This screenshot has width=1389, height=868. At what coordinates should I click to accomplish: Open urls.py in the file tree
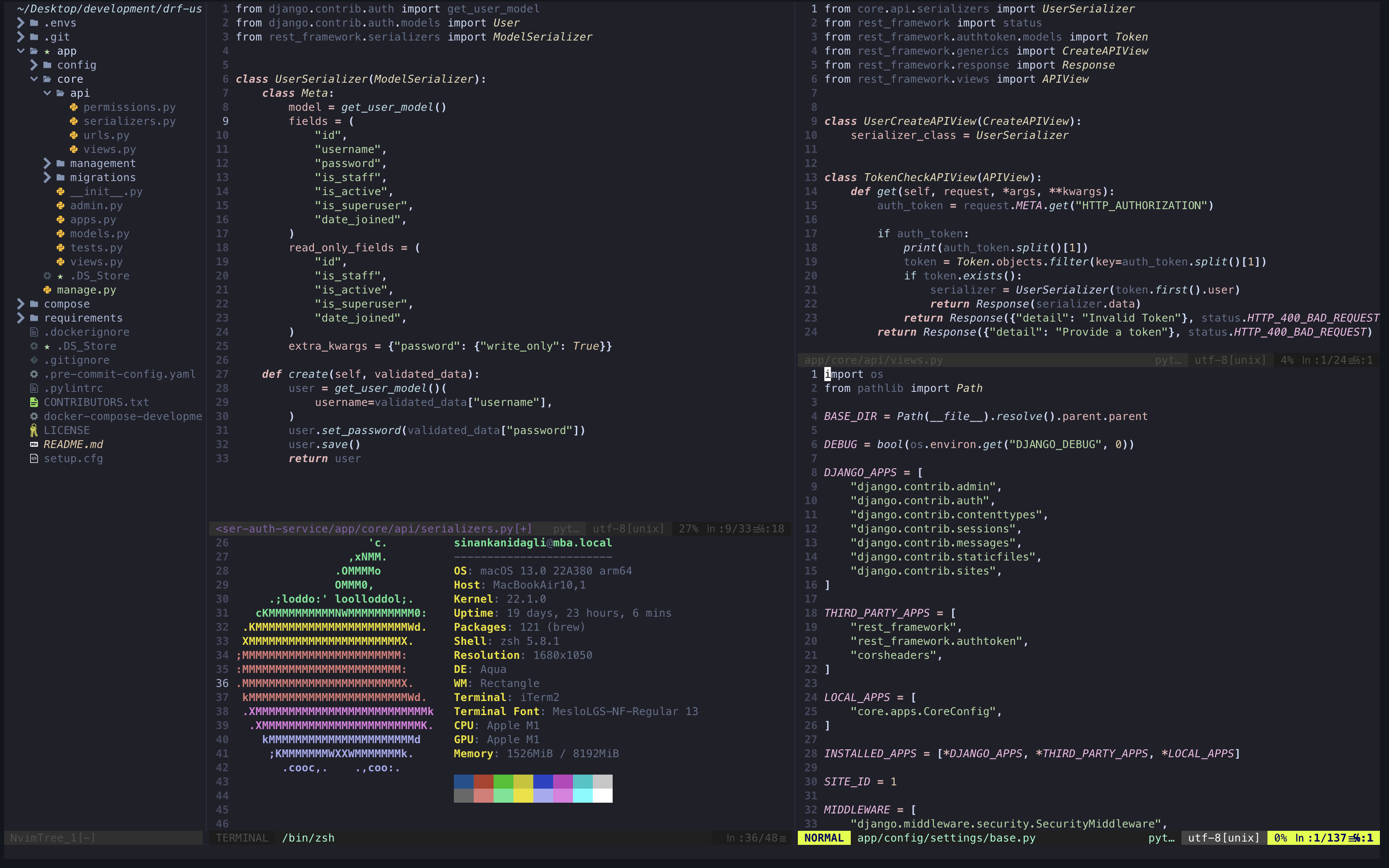pos(106,136)
